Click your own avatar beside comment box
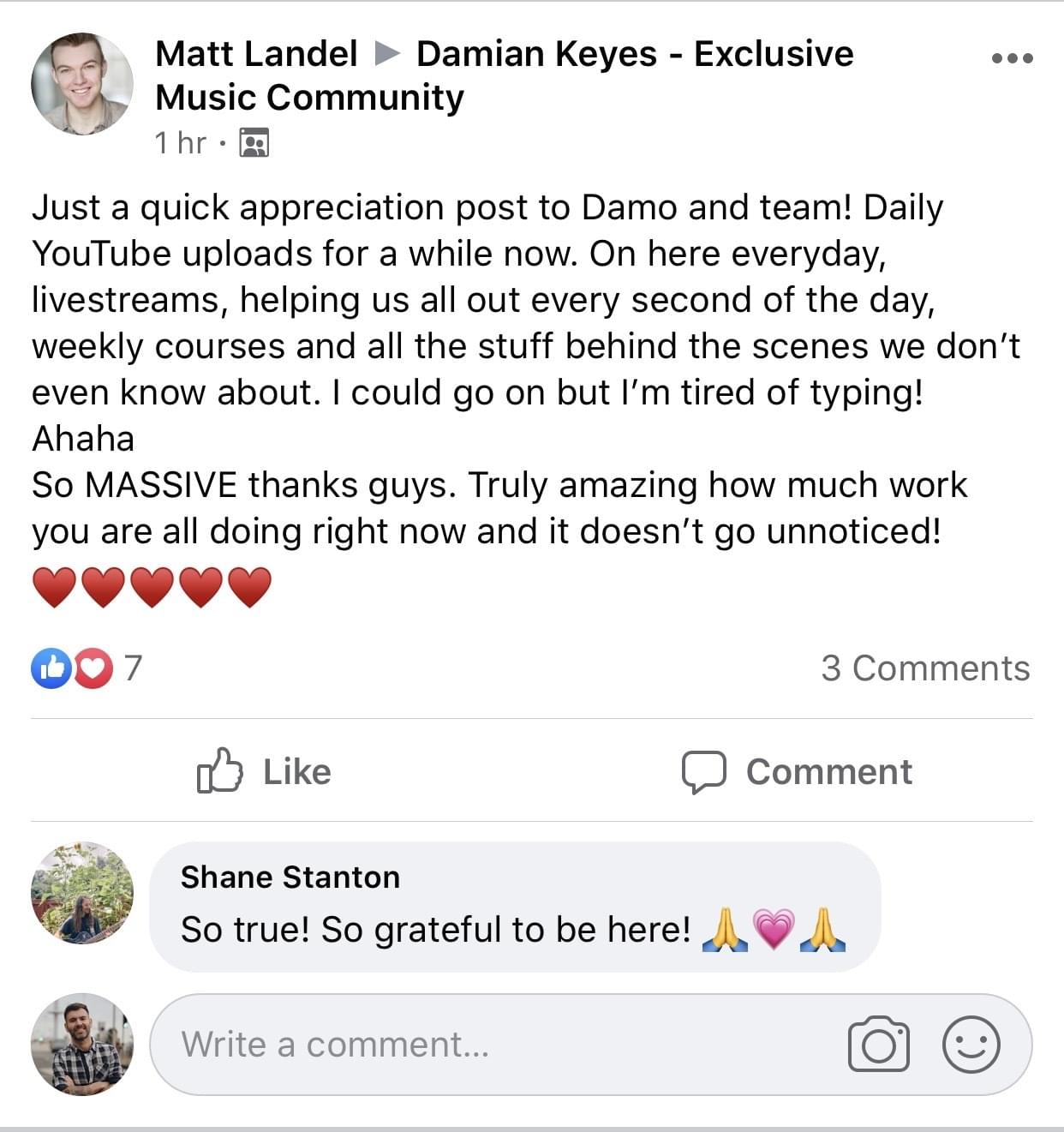Image resolution: width=1064 pixels, height=1132 pixels. coord(82,1044)
